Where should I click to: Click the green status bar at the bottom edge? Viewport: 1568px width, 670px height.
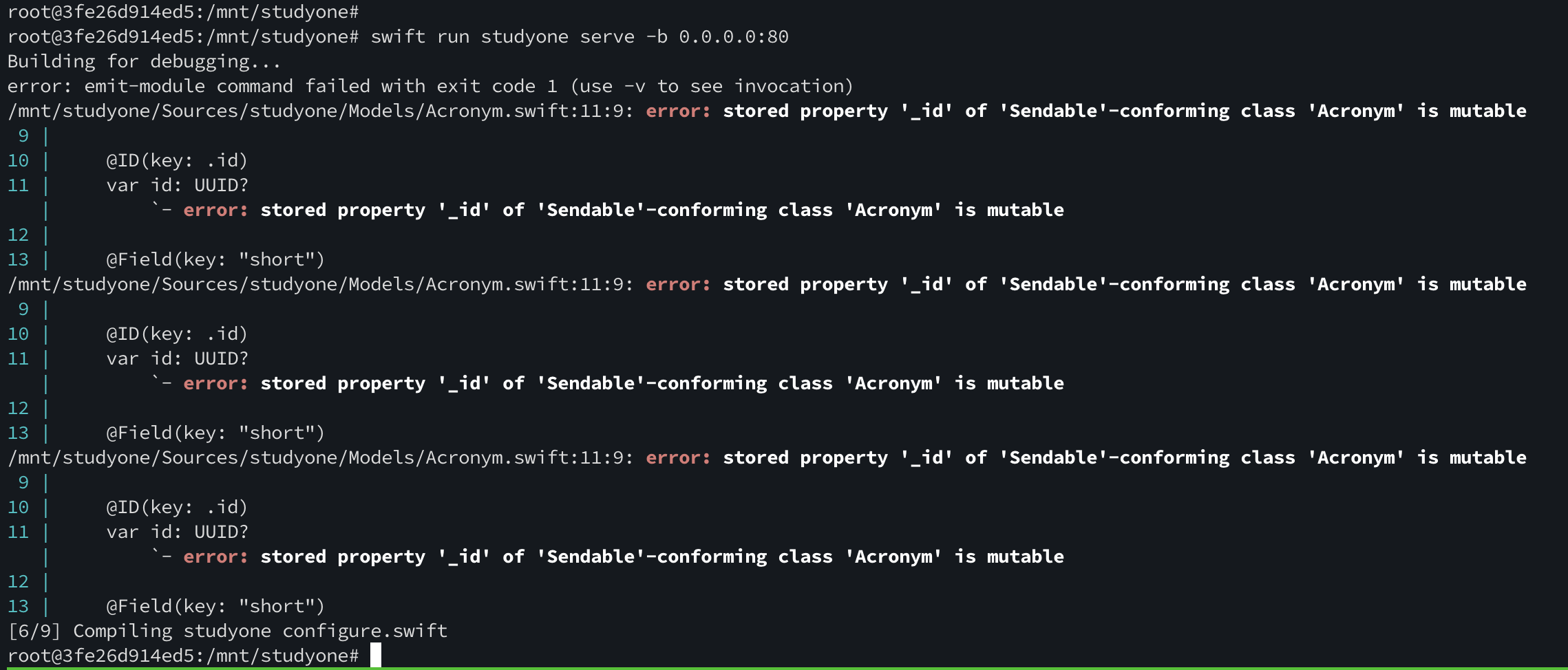pos(784,668)
